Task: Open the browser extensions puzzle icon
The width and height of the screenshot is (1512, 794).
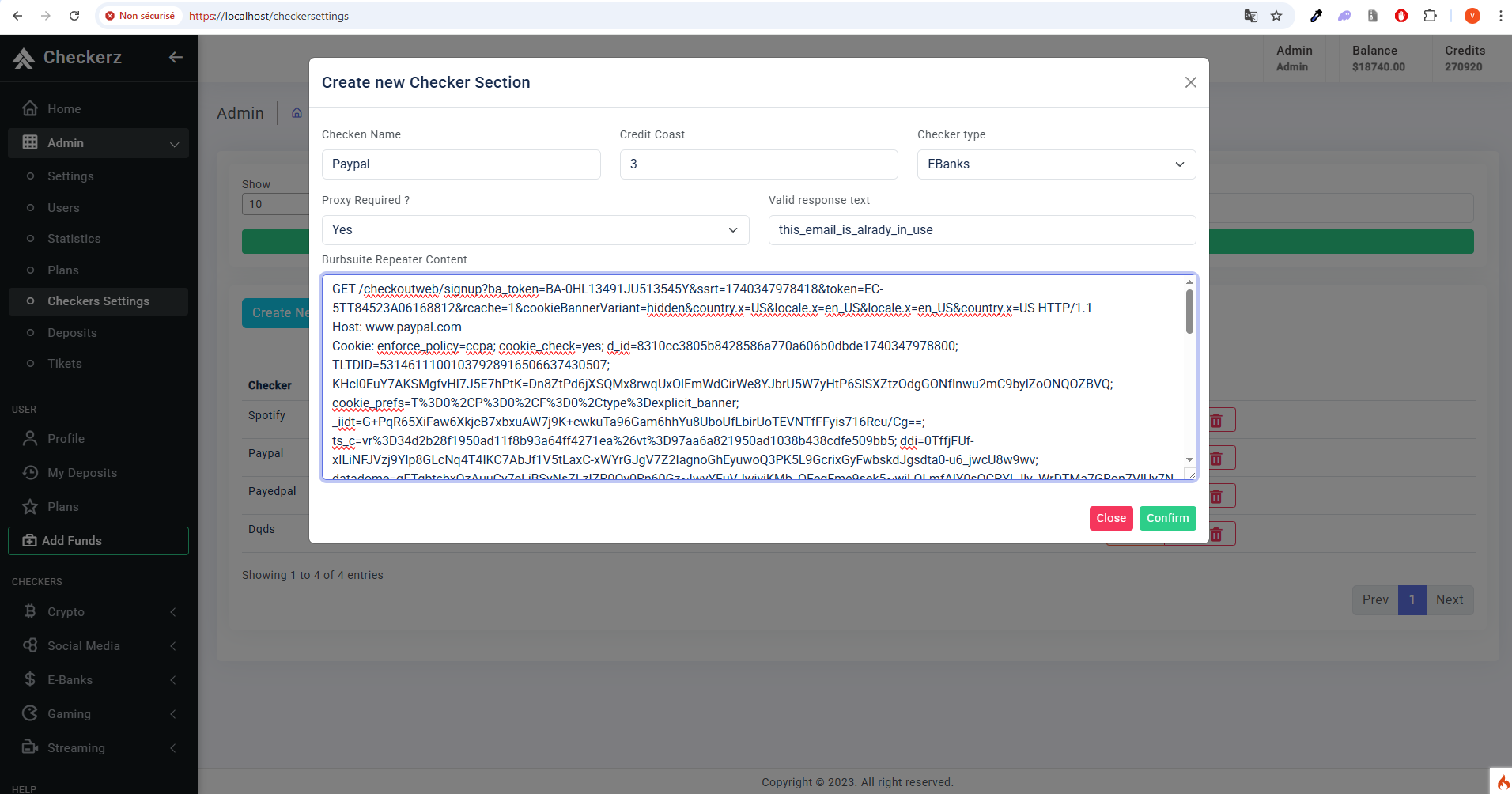Action: [x=1430, y=16]
